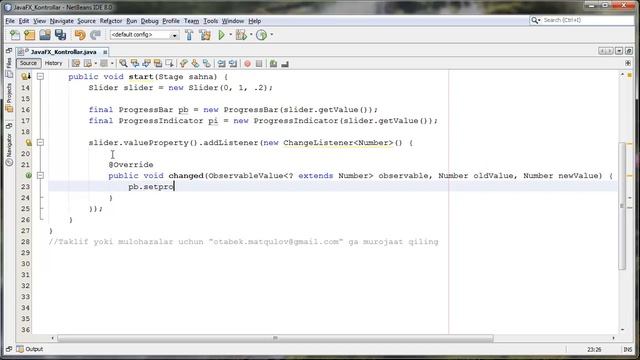Viewport: 640px width, 360px height.
Task: Click the tab list dropdown arrow
Action: (619, 51)
